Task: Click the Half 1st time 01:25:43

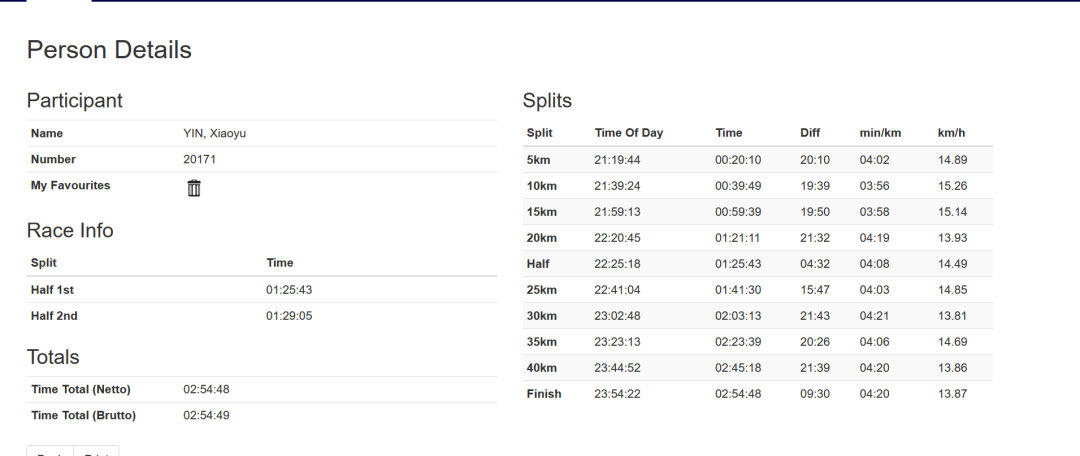Action: [289, 290]
